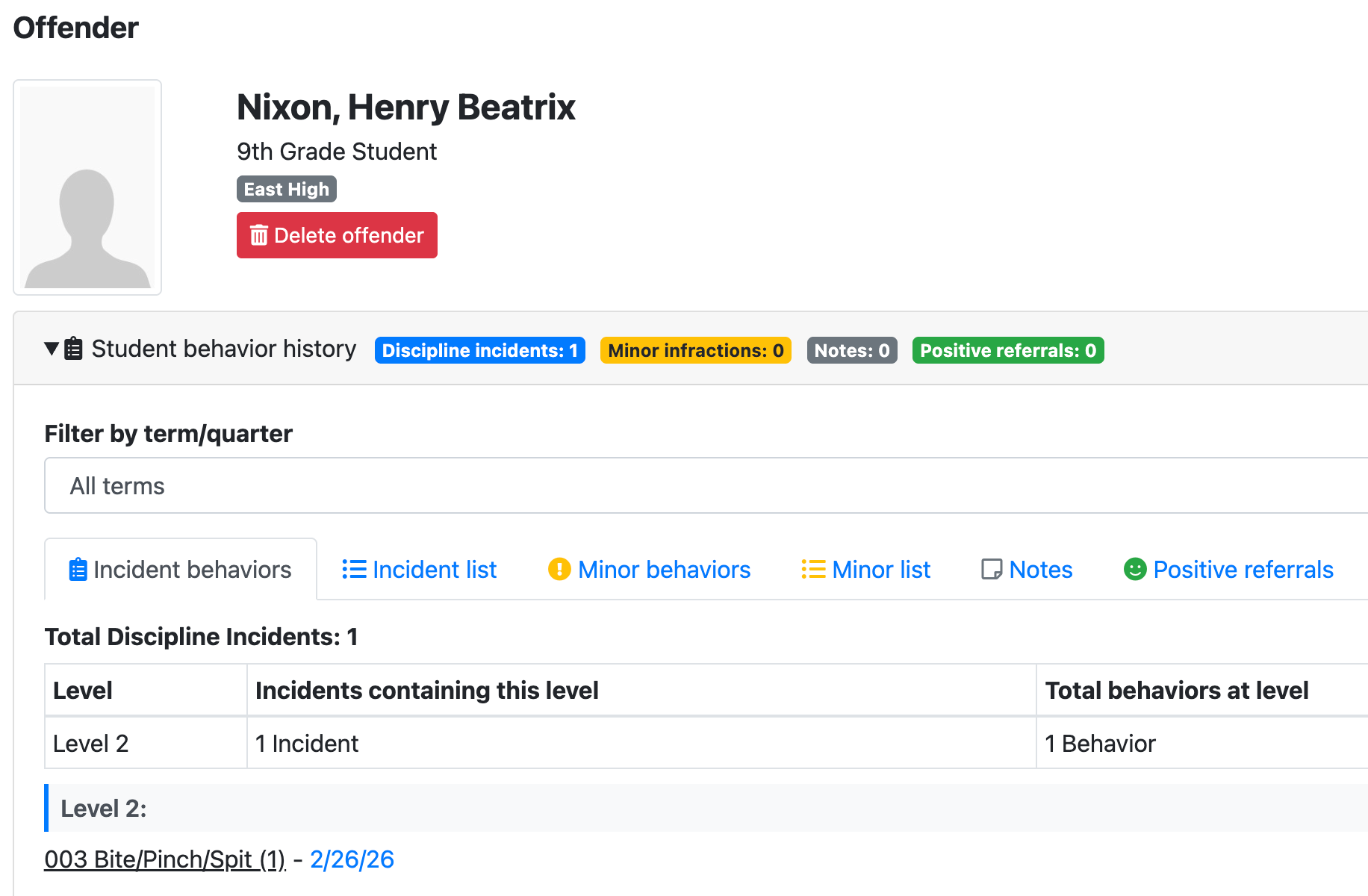This screenshot has height=896, width=1368.
Task: Click the student profile photo placeholder
Action: point(87,187)
